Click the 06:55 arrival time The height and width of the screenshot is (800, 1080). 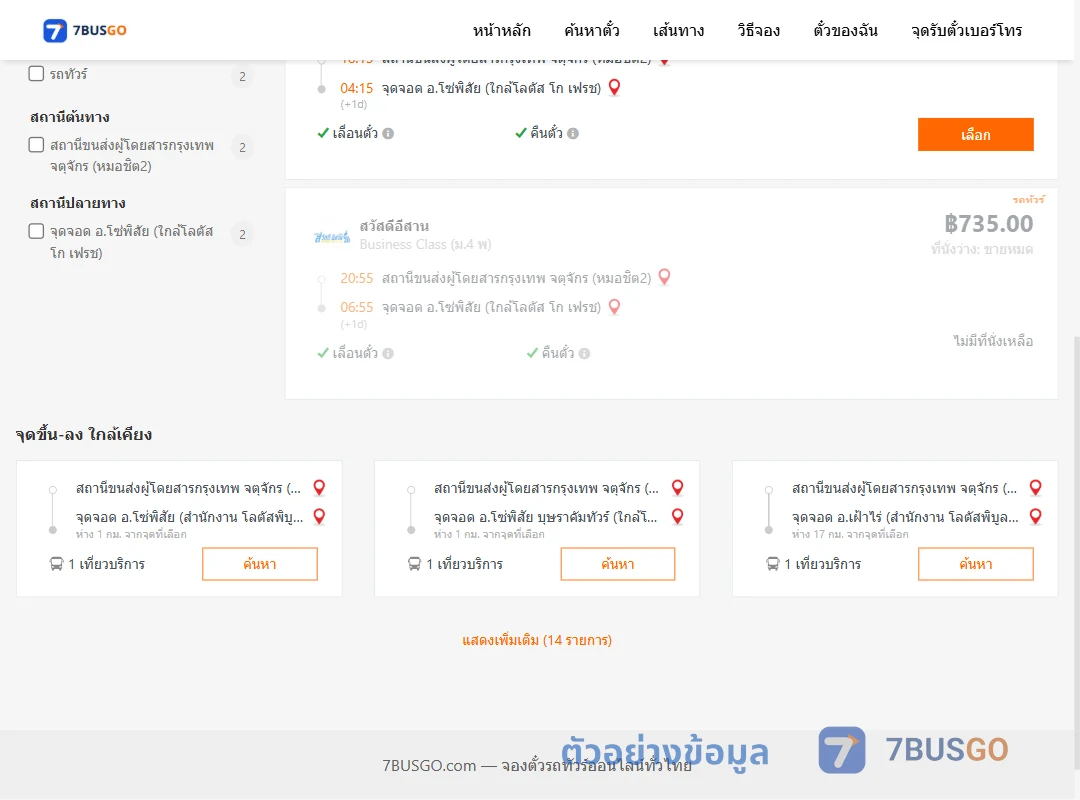click(356, 307)
